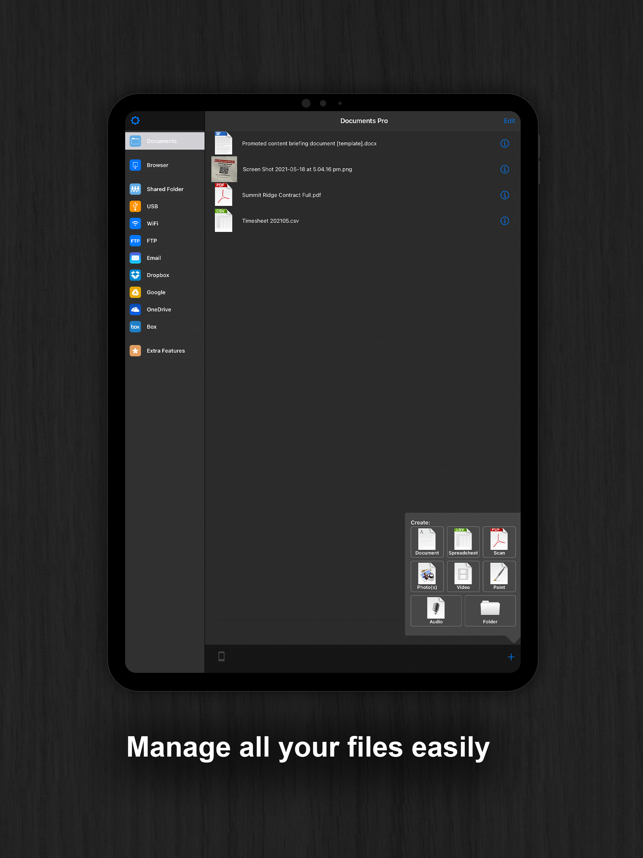
Task: Select the Scan PDF option
Action: (x=499, y=541)
